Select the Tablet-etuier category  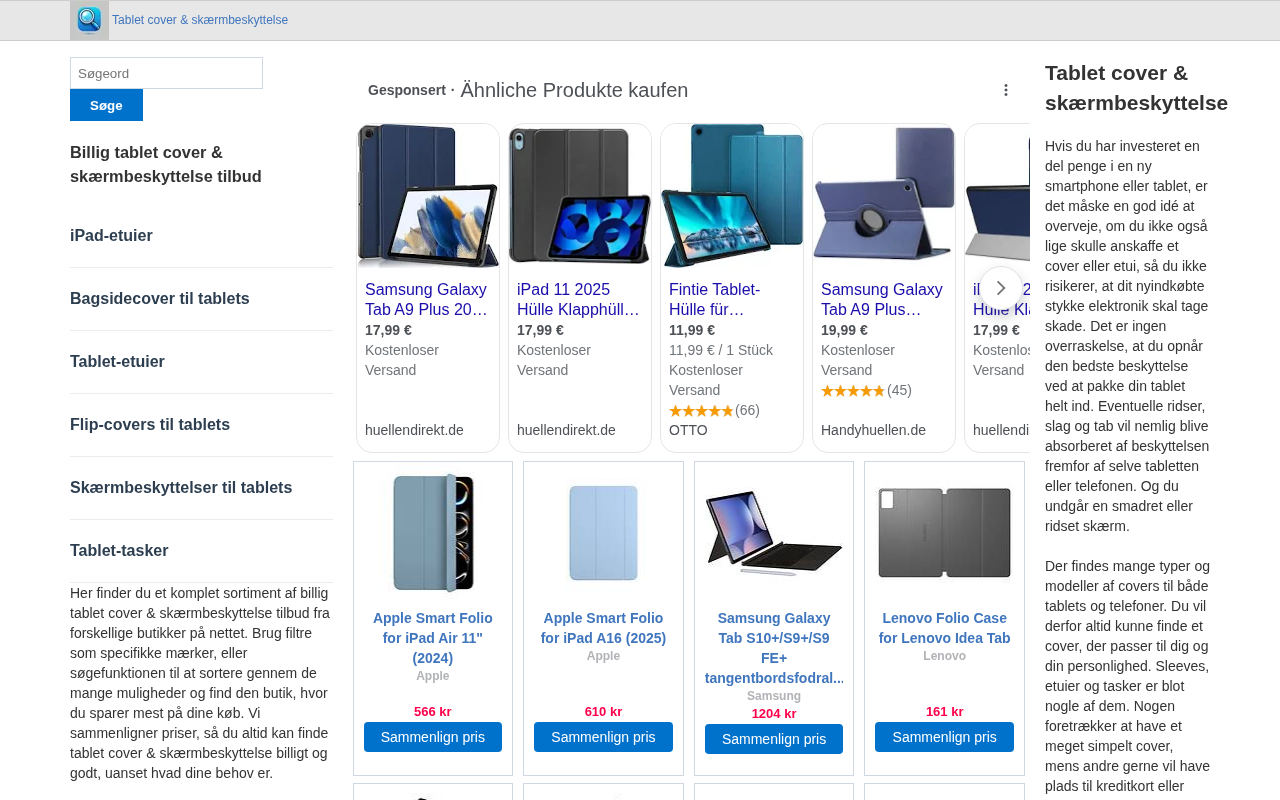(x=117, y=362)
